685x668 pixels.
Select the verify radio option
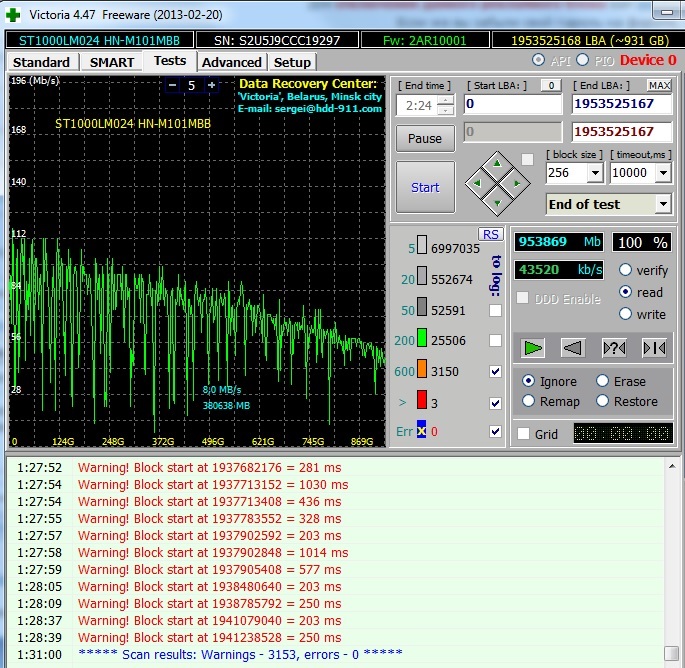[626, 270]
